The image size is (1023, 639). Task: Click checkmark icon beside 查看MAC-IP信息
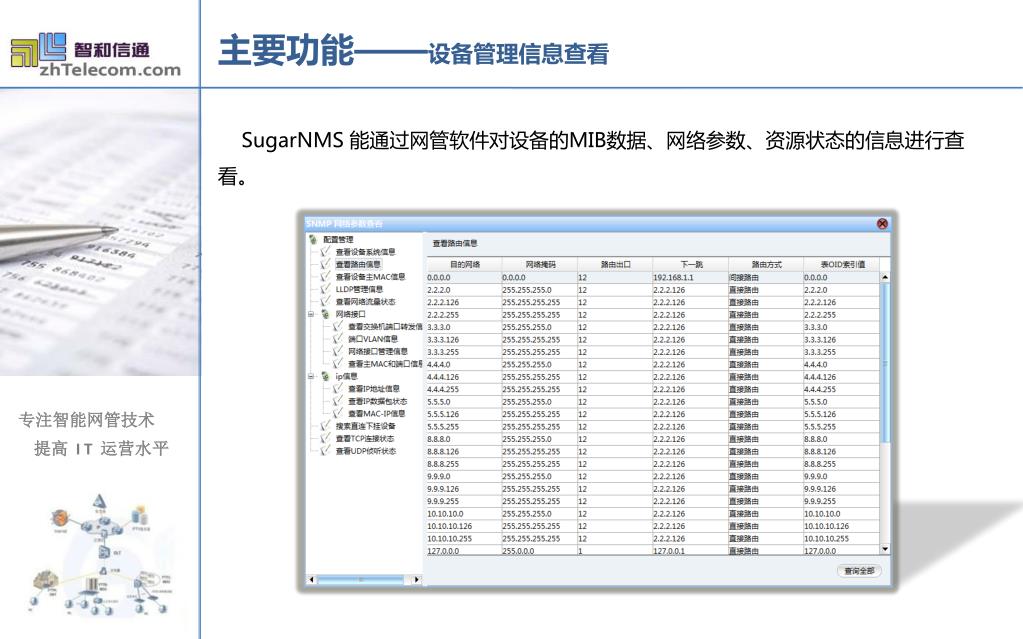338,413
